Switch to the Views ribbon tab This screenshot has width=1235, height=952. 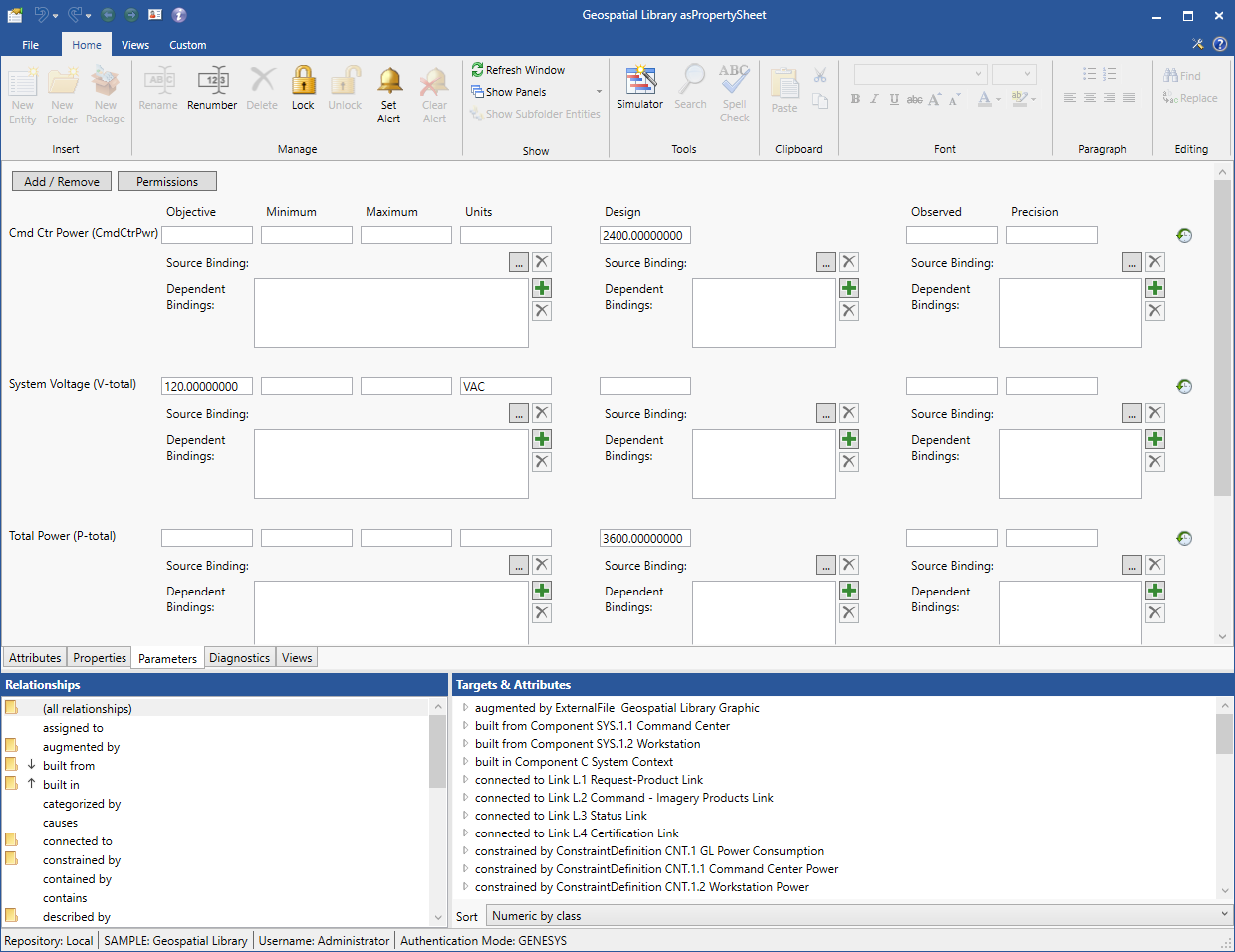[135, 45]
